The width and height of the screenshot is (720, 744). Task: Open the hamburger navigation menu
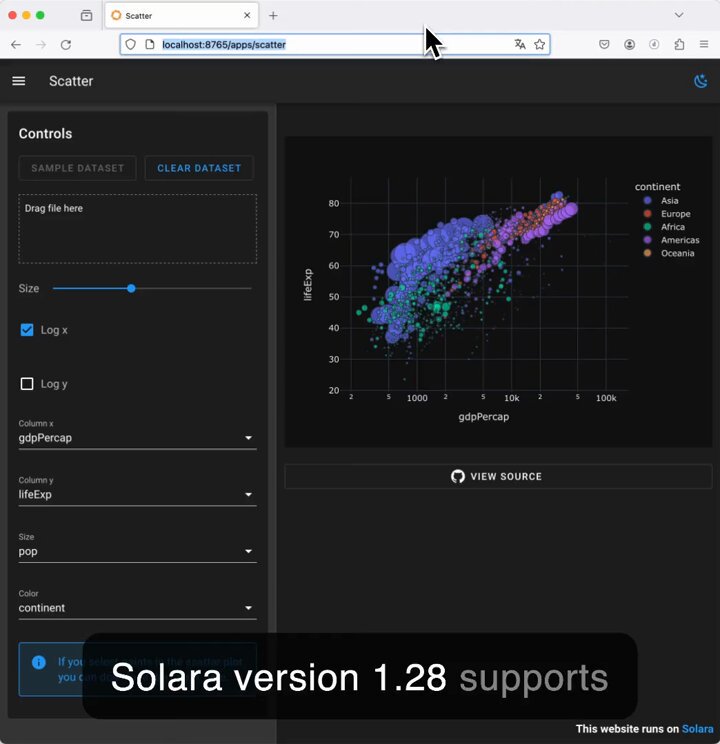point(19,81)
